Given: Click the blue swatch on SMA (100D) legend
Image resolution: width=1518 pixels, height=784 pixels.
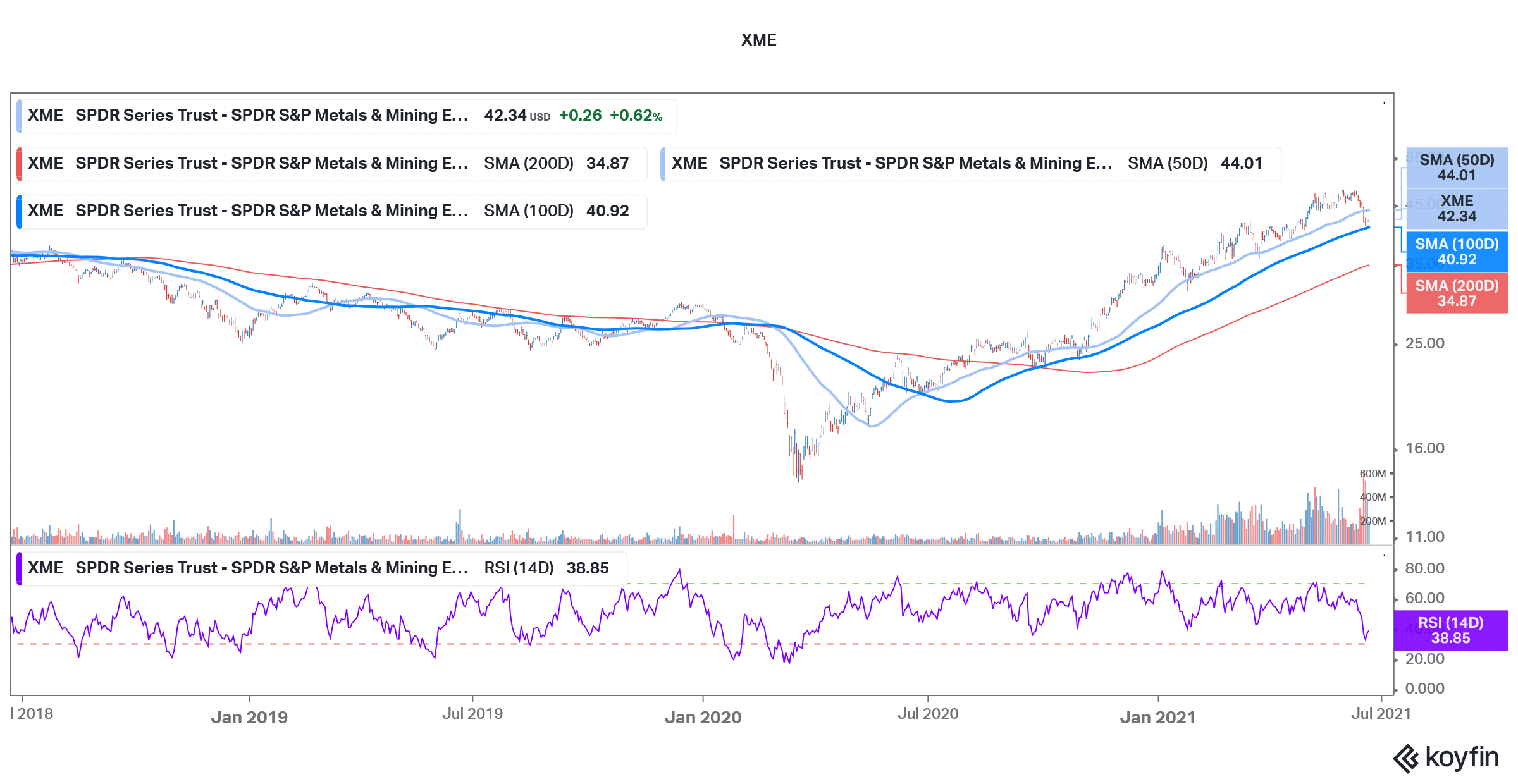Looking at the screenshot, I should [19, 211].
